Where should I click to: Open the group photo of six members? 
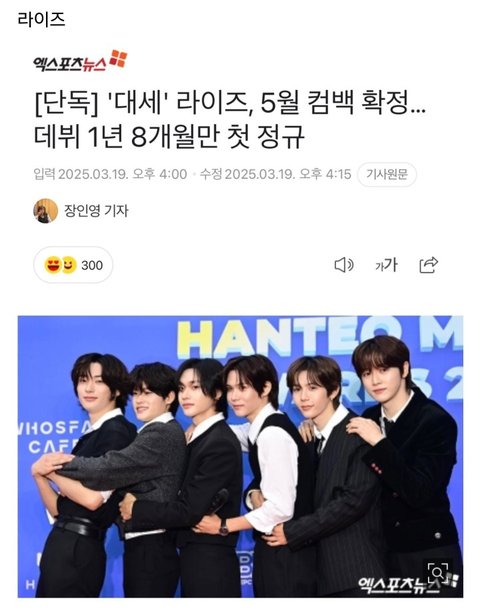click(240, 457)
